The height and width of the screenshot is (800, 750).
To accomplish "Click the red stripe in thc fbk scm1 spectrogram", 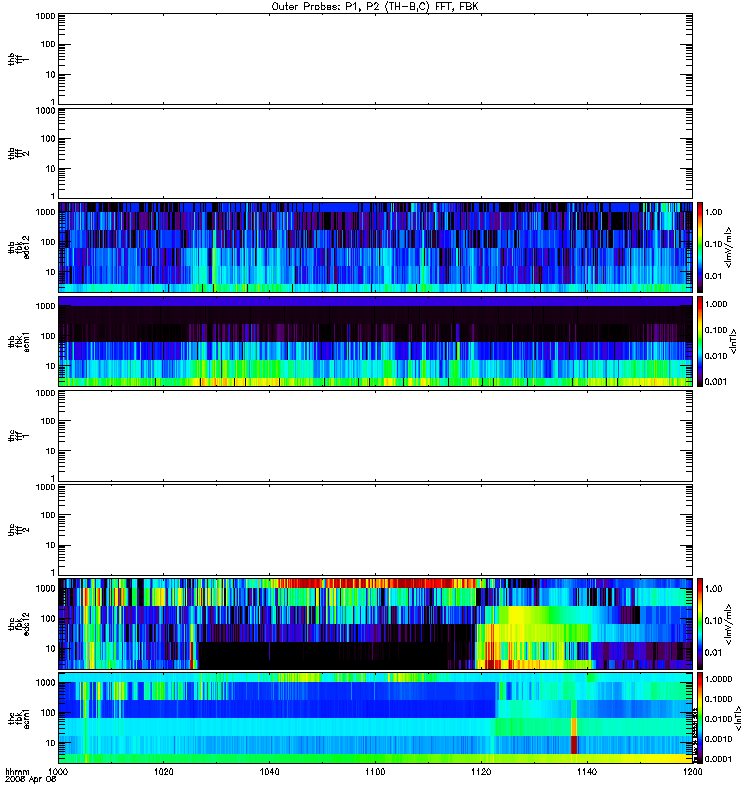I will (574, 744).
